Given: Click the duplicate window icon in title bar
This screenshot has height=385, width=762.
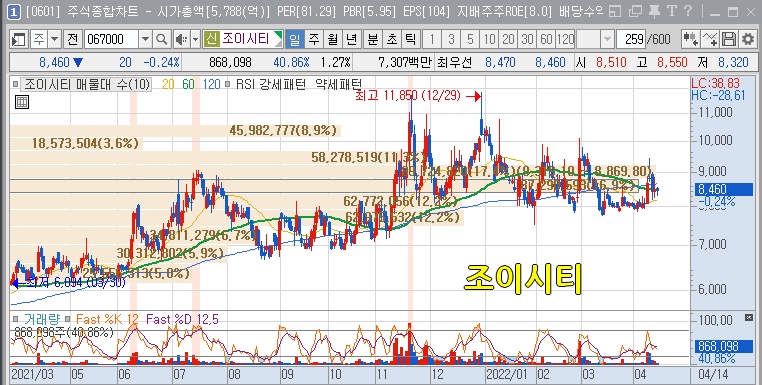Looking at the screenshot, I should [635, 12].
